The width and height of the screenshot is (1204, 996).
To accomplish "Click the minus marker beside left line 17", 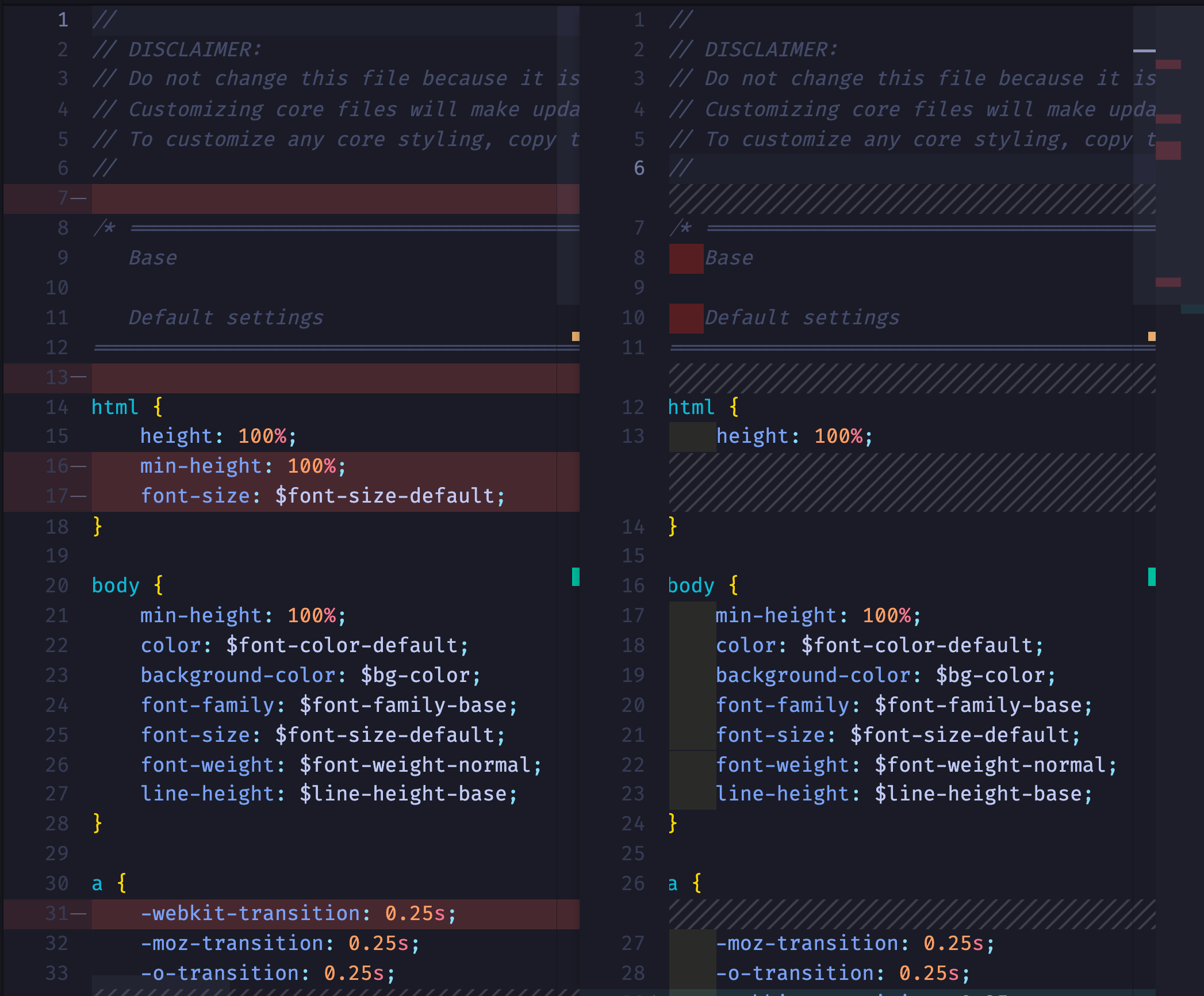I will click(79, 496).
